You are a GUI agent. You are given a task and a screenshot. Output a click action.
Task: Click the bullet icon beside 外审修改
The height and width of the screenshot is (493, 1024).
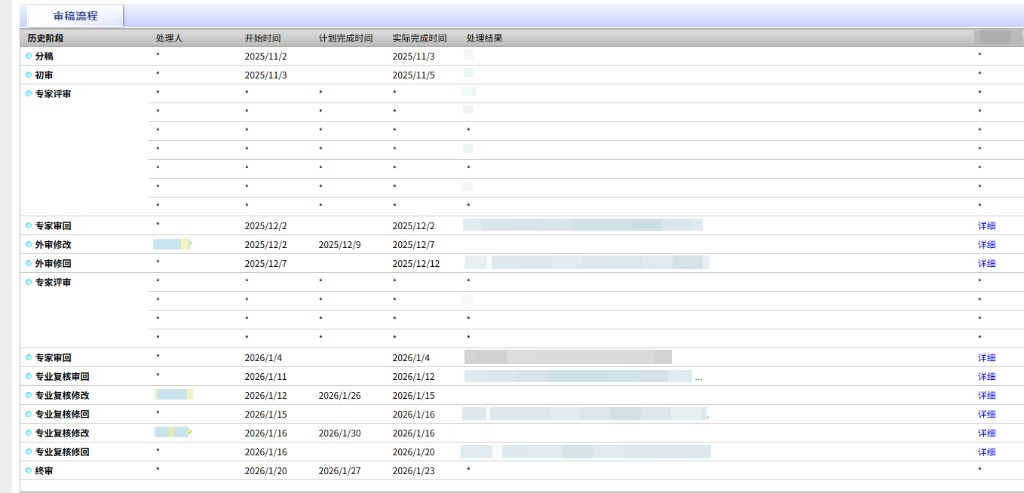29,244
